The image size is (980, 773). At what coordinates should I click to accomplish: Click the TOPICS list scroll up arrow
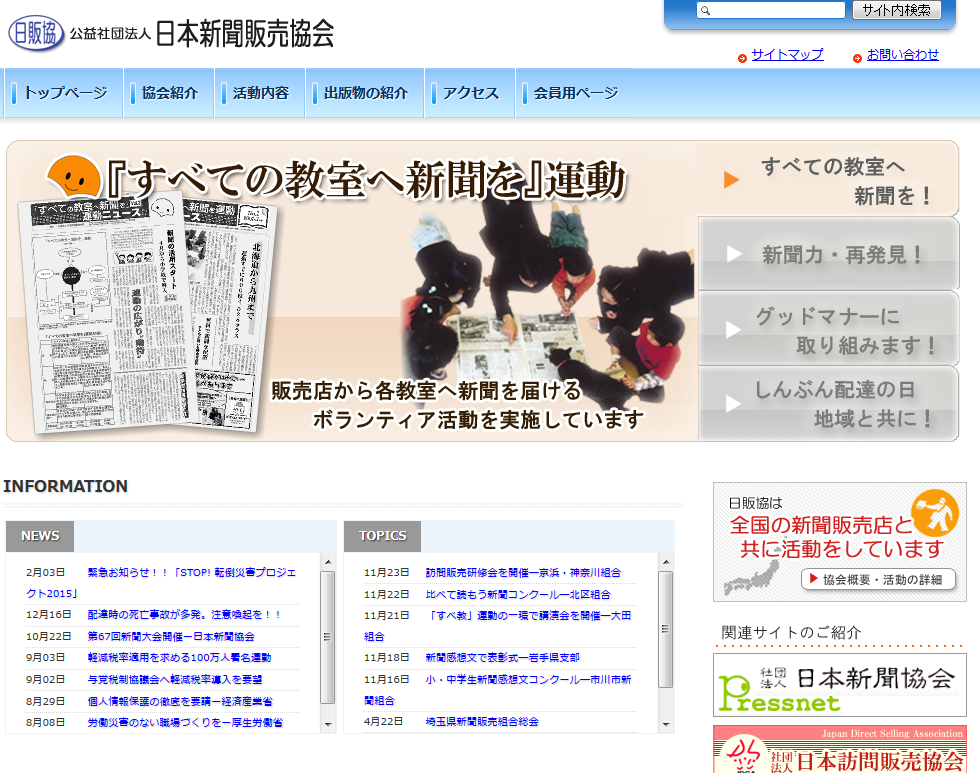click(x=666, y=562)
